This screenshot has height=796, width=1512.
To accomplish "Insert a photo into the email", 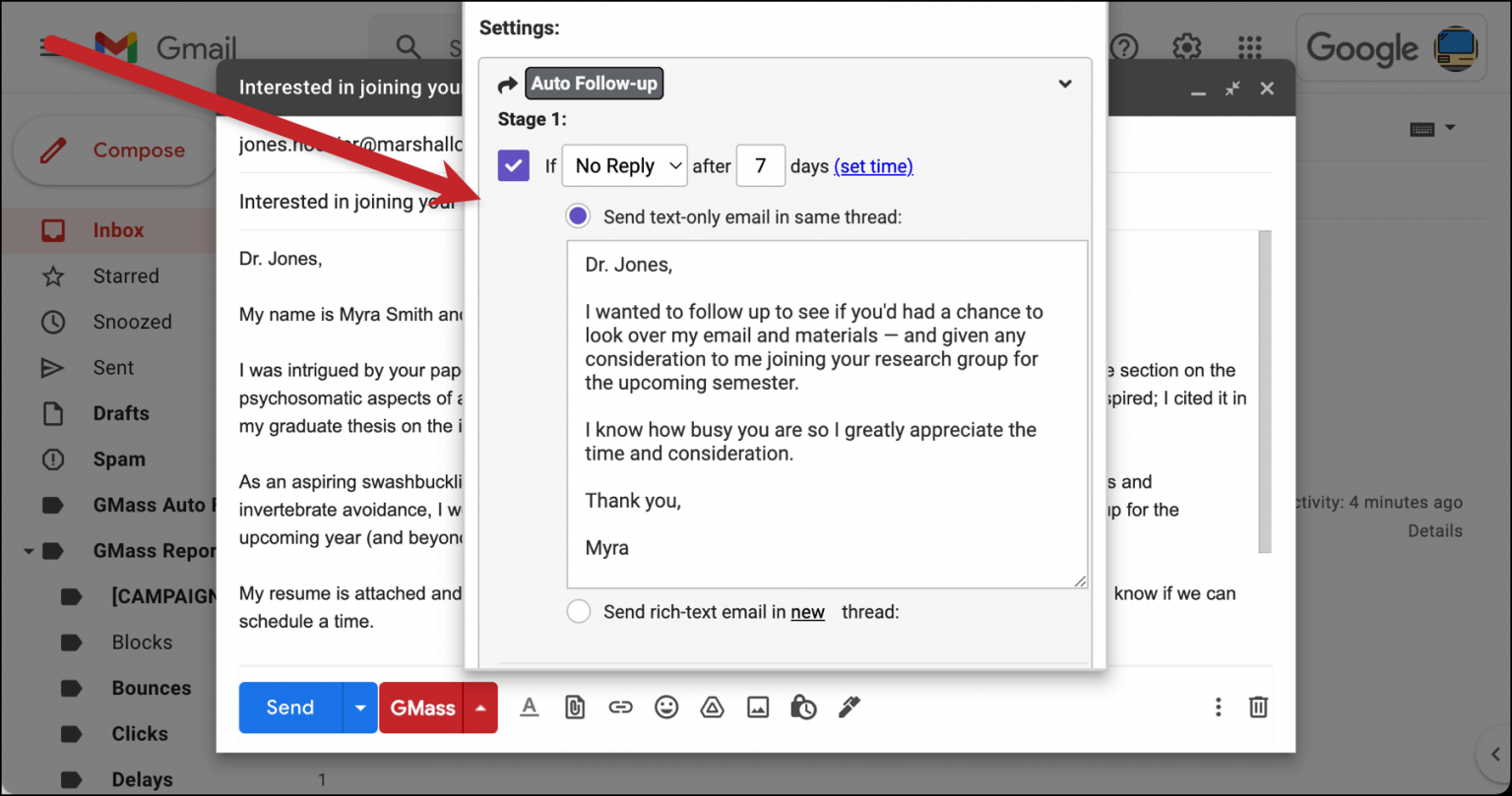I will (758, 707).
